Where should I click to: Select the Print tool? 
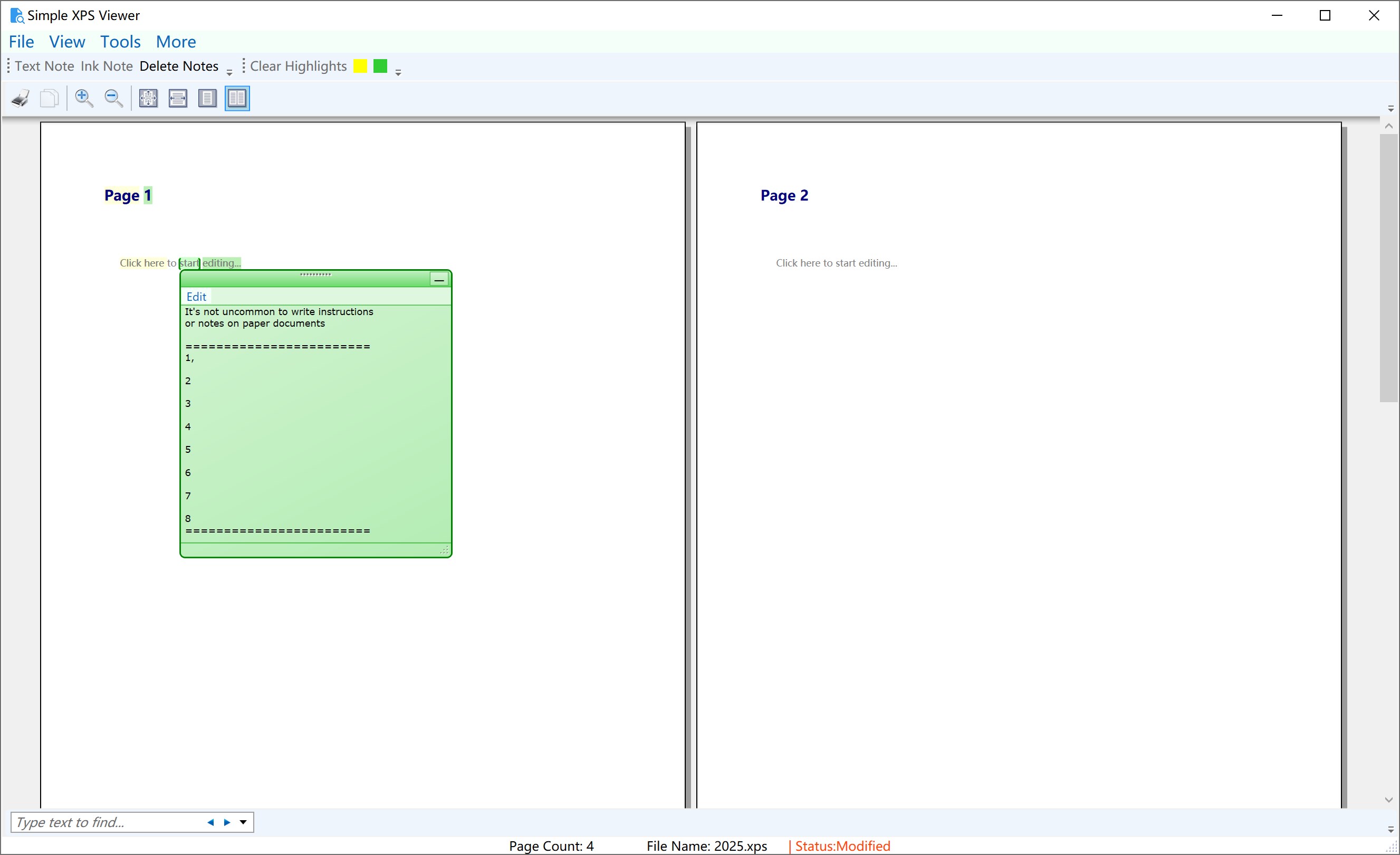click(x=20, y=98)
